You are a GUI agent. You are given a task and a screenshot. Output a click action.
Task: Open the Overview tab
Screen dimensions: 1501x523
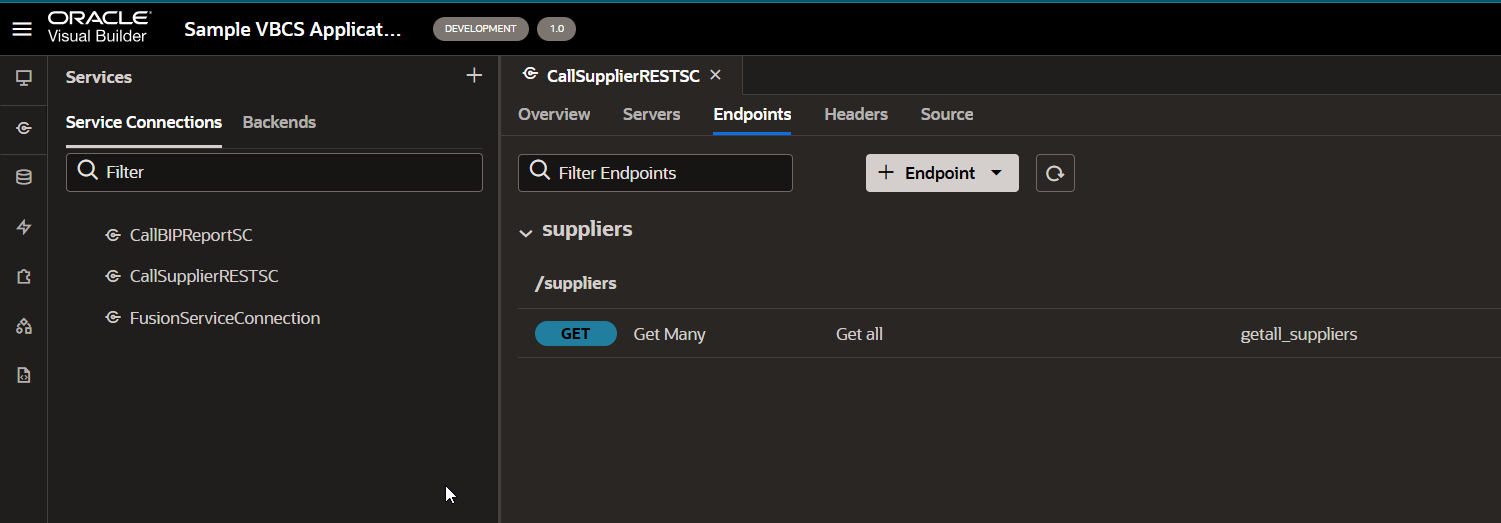tap(554, 114)
